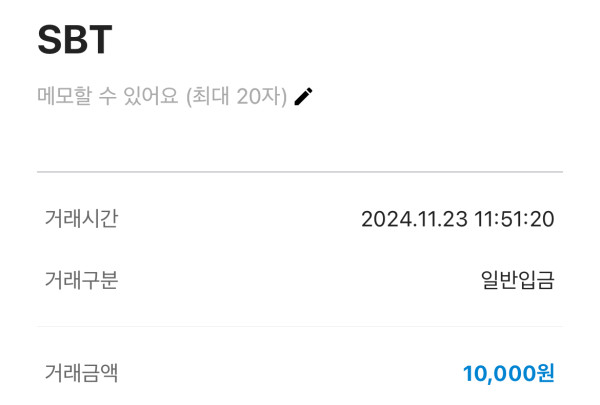The width and height of the screenshot is (600, 405).
Task: Click the letter S in SBT title
Action: point(50,40)
